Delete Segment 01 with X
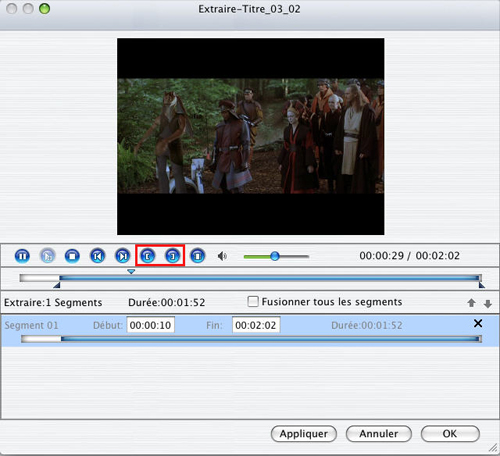Screen dimensions: 500x456 pyautogui.click(x=478, y=323)
